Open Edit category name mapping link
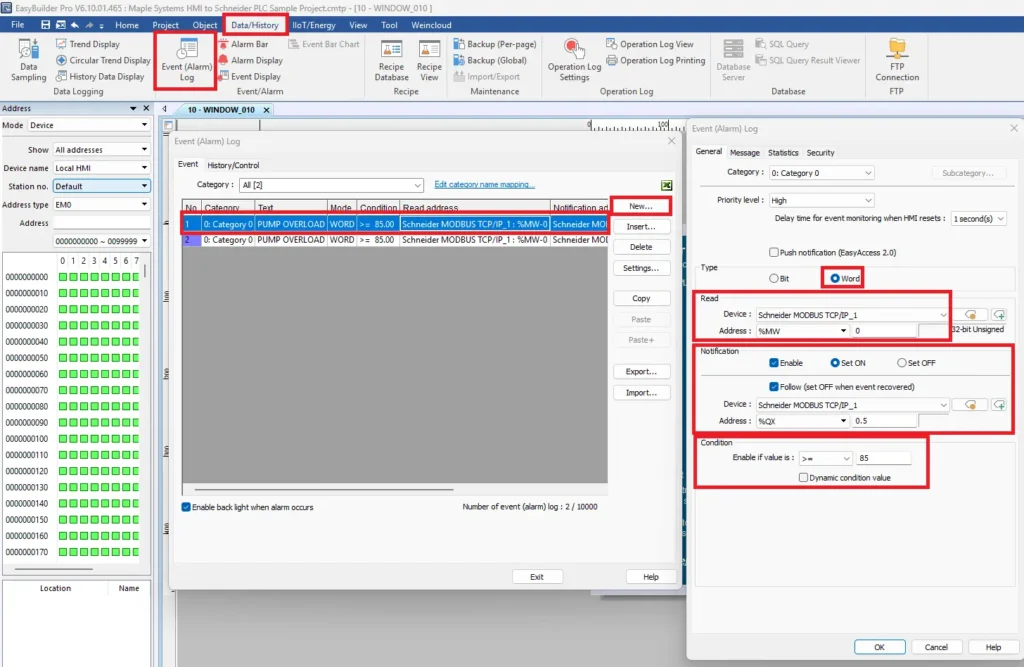The width and height of the screenshot is (1024, 667). point(485,185)
